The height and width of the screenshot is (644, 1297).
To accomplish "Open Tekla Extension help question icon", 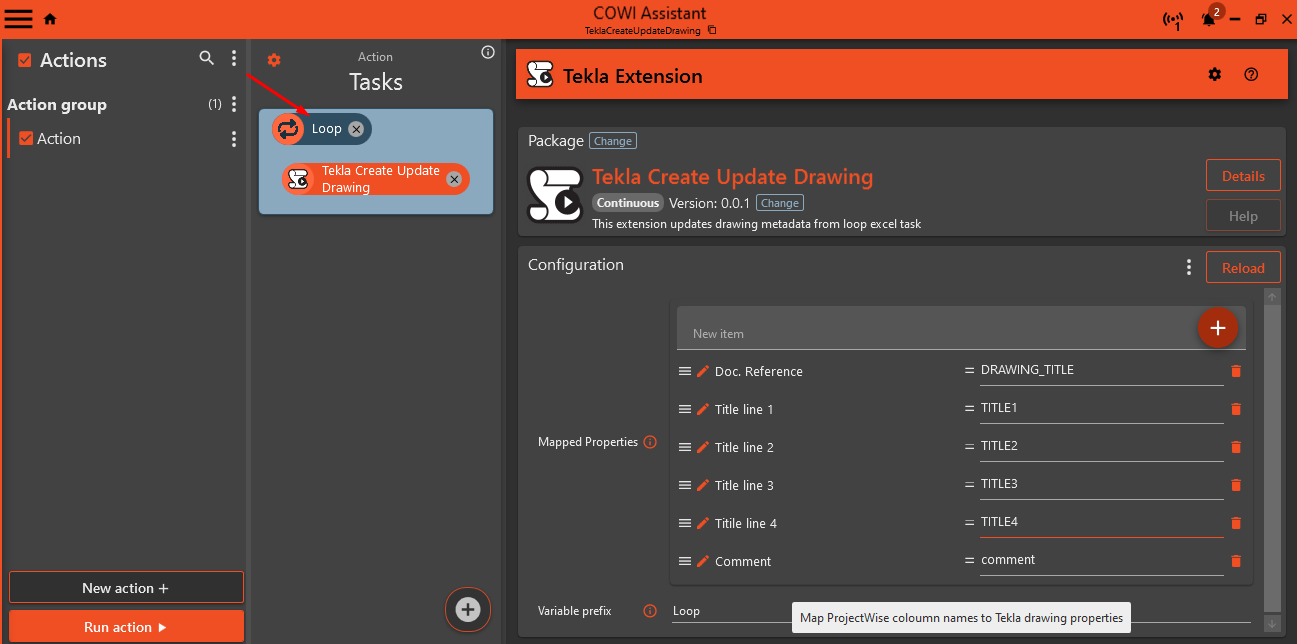I will click(x=1250, y=75).
